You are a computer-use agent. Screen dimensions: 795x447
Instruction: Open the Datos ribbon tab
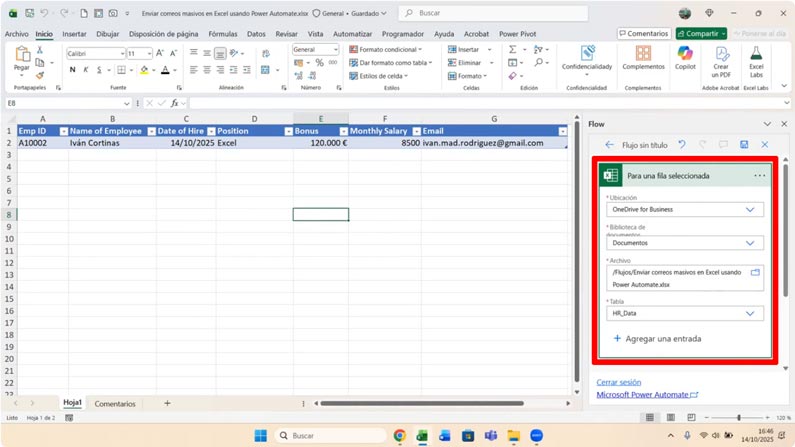click(256, 34)
